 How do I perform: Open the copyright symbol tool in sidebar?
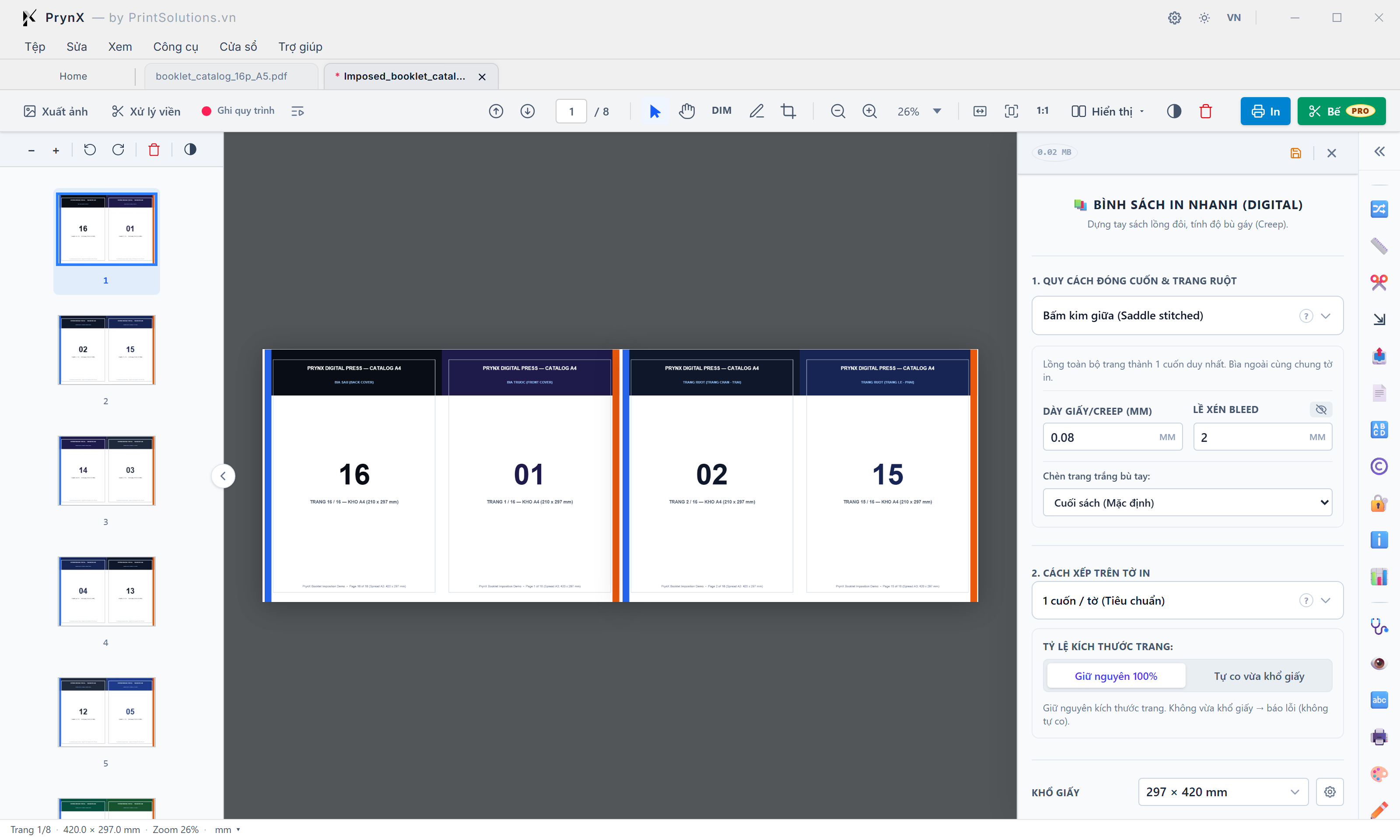[x=1379, y=466]
